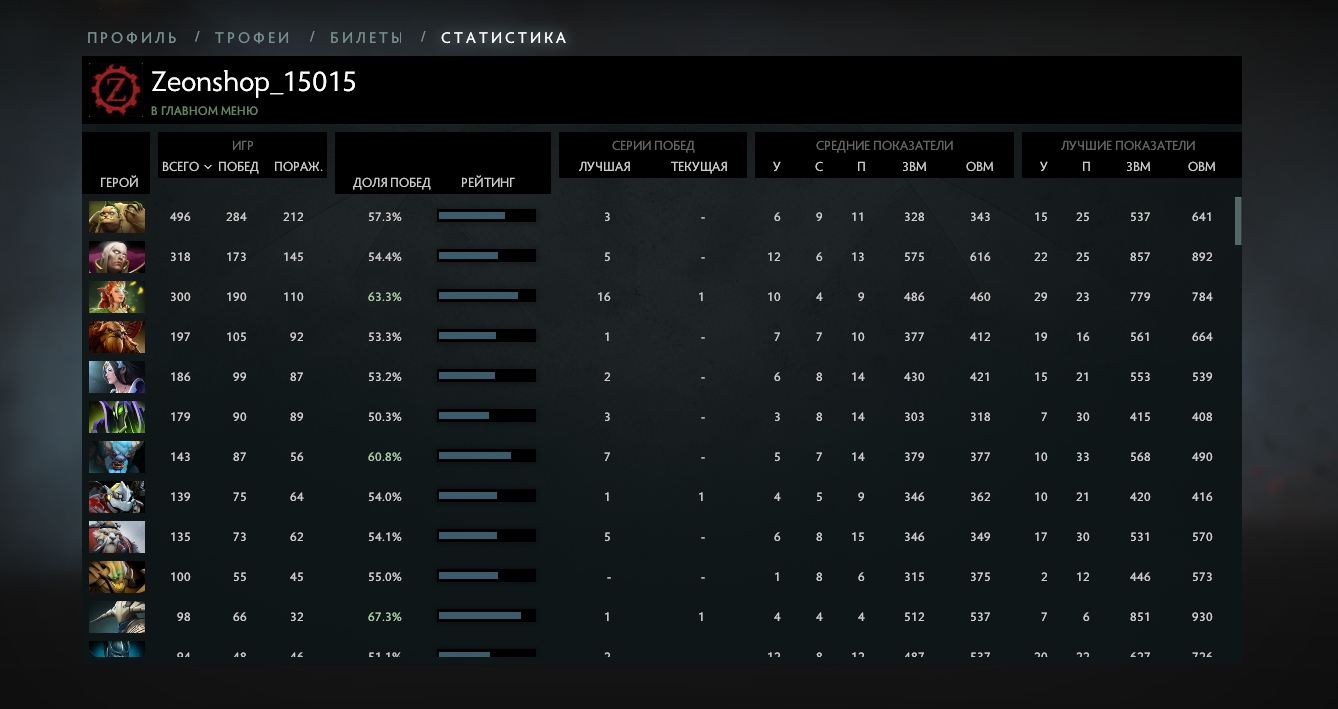Image resolution: width=1338 pixels, height=709 pixels.
Task: Toggle the sort arrow beside ВСЕГО
Action: [x=208, y=167]
